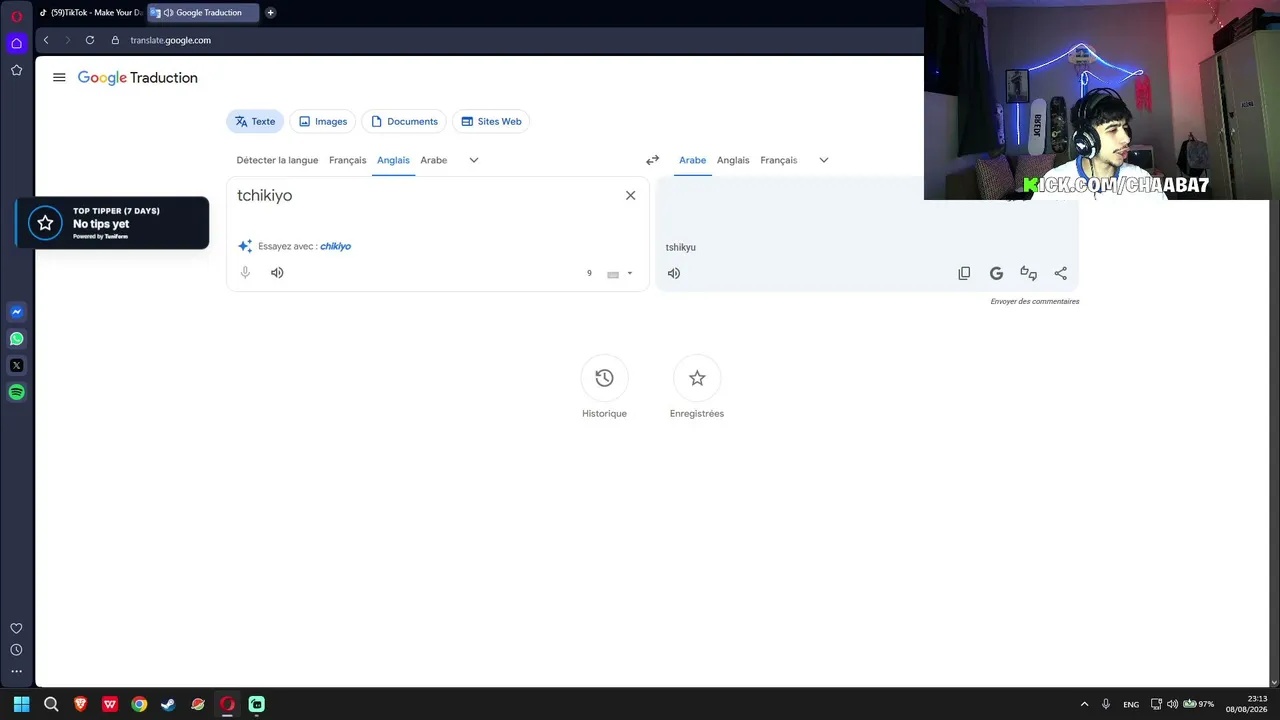This screenshot has width=1280, height=720.
Task: Open the Opera menu logo
Action: click(x=16, y=15)
